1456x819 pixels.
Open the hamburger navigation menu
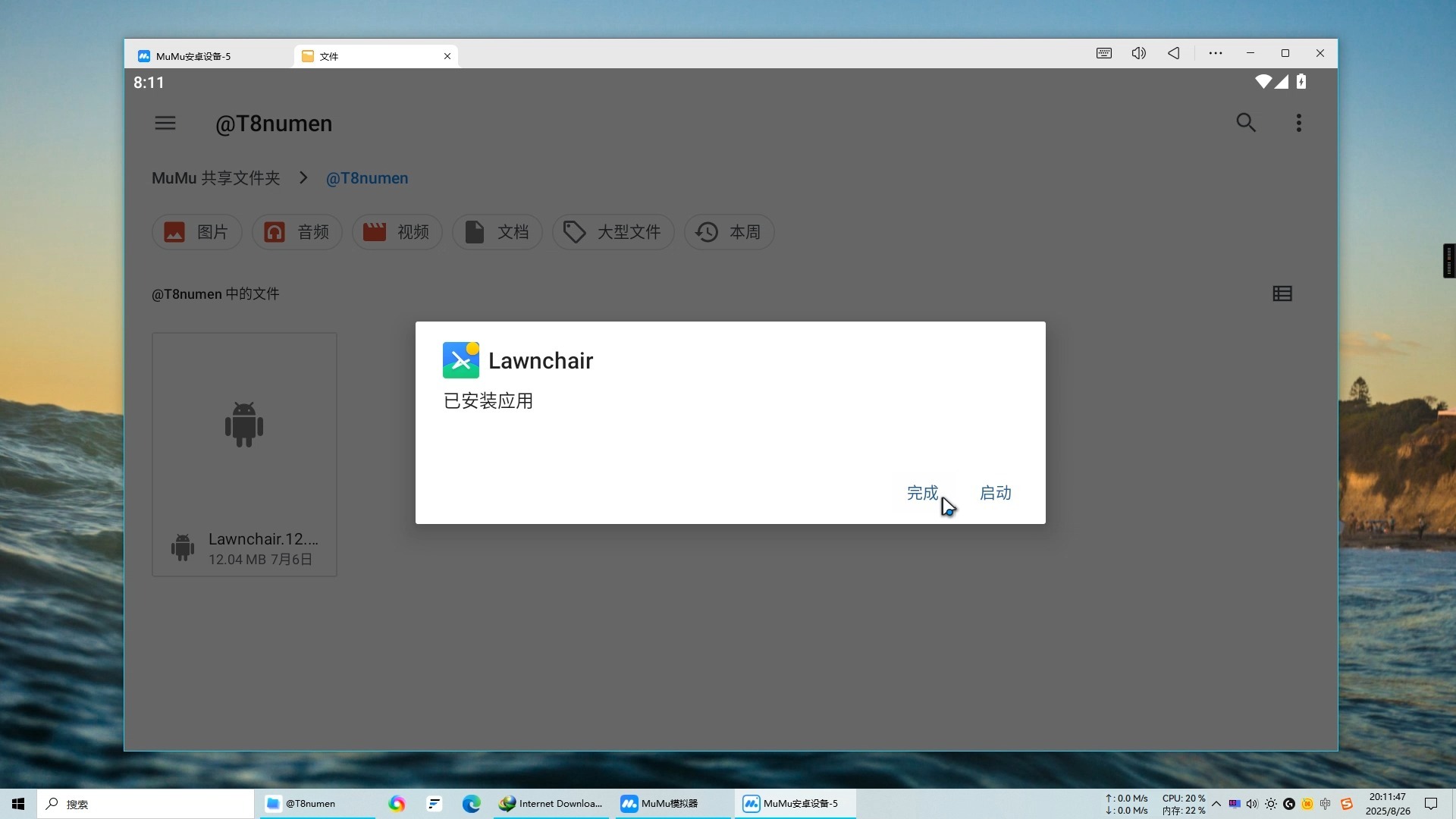[x=165, y=123]
